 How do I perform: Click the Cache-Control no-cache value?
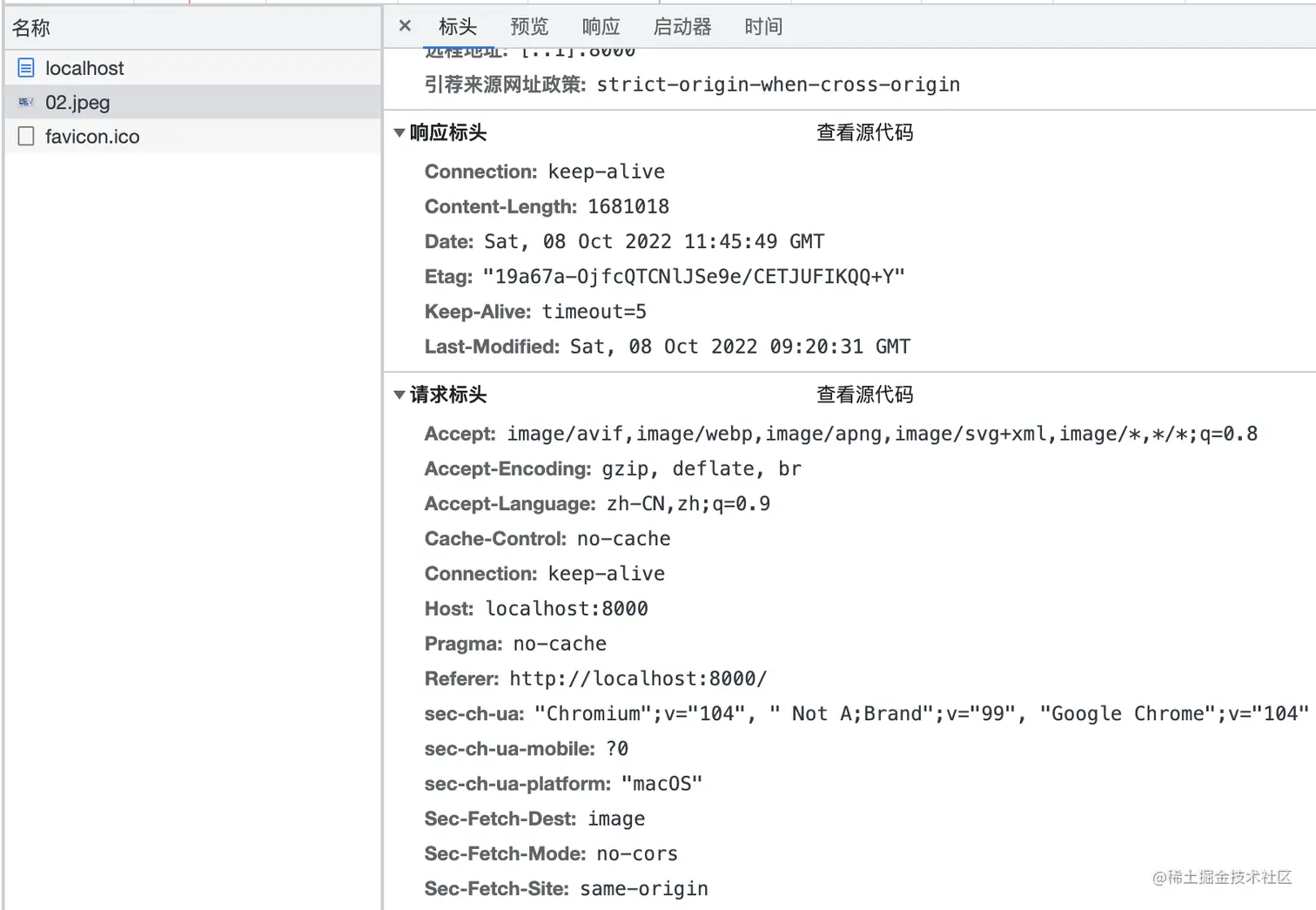[x=623, y=539]
